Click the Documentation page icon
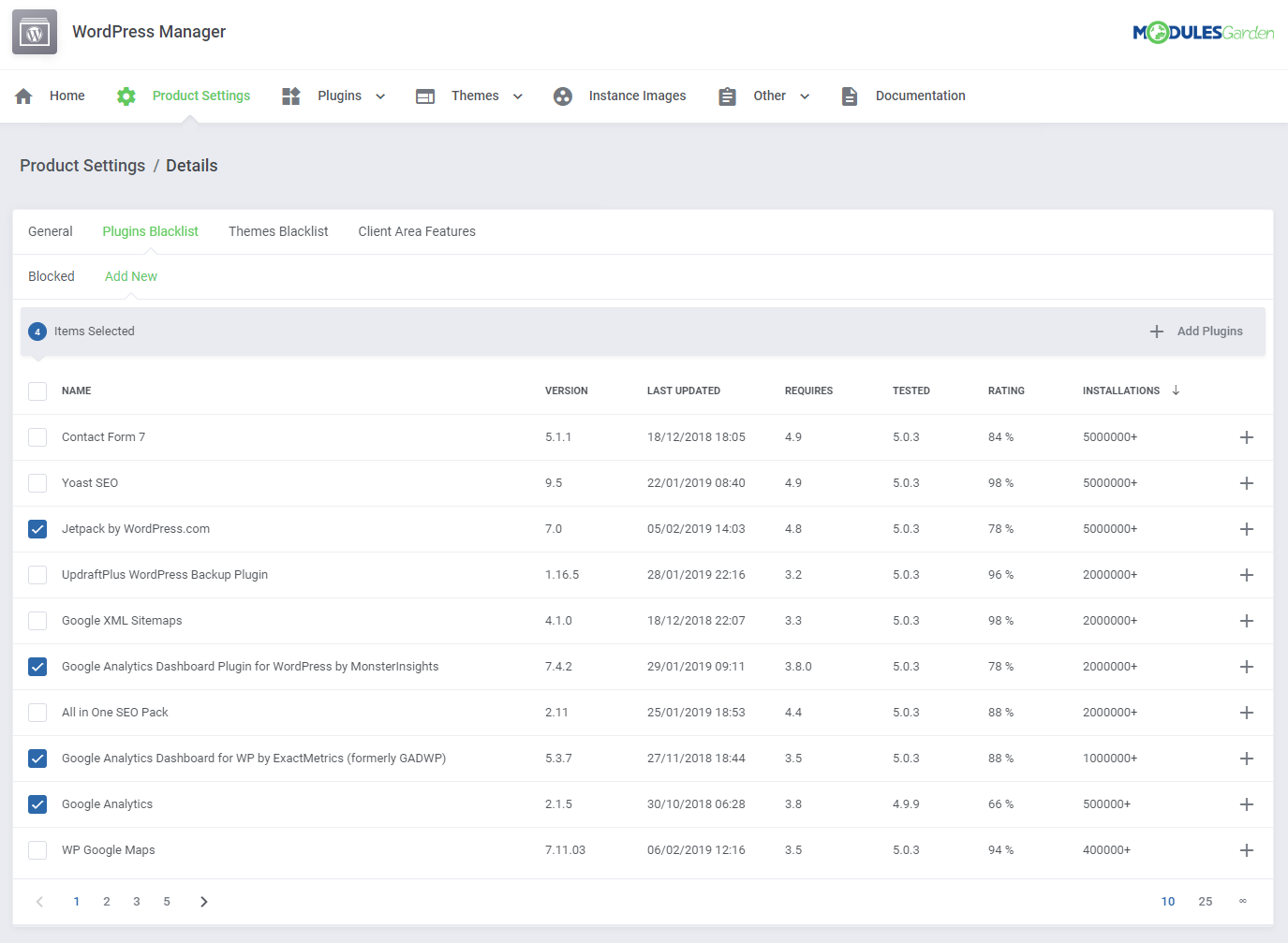The width and height of the screenshot is (1288, 943). tap(849, 95)
